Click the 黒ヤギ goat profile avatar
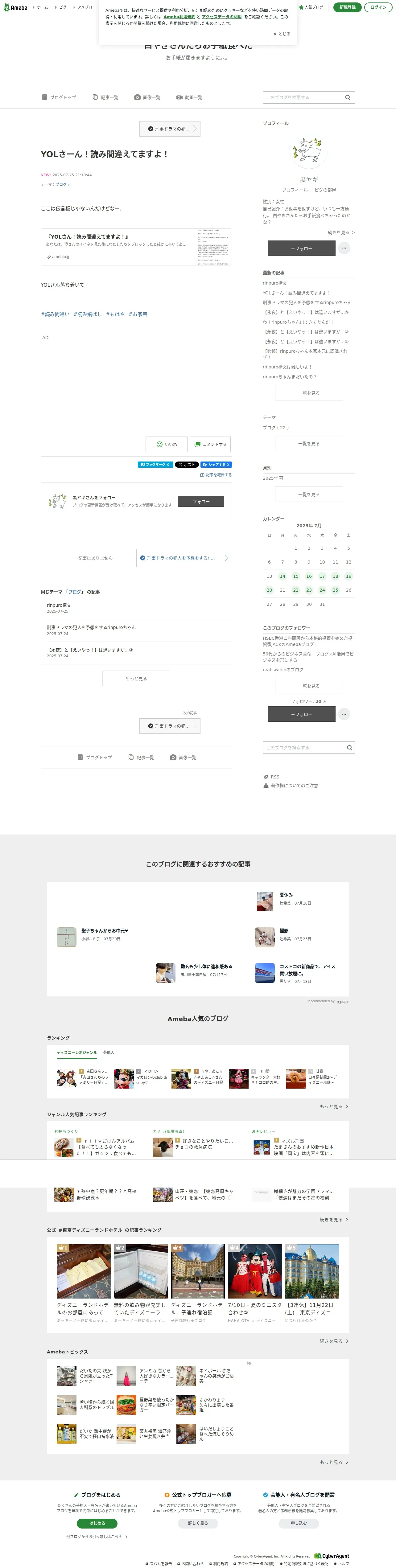 308,150
